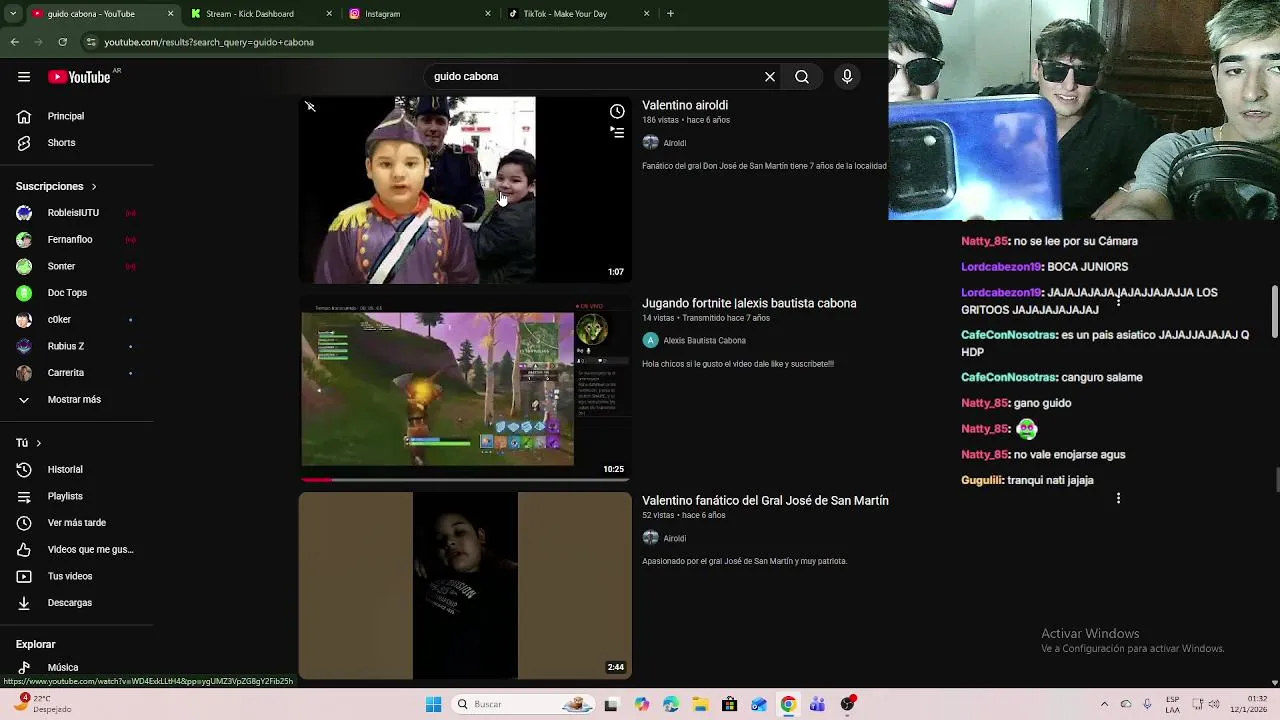Show hidden tray icons chevron
This screenshot has width=1280, height=720.
click(1104, 704)
